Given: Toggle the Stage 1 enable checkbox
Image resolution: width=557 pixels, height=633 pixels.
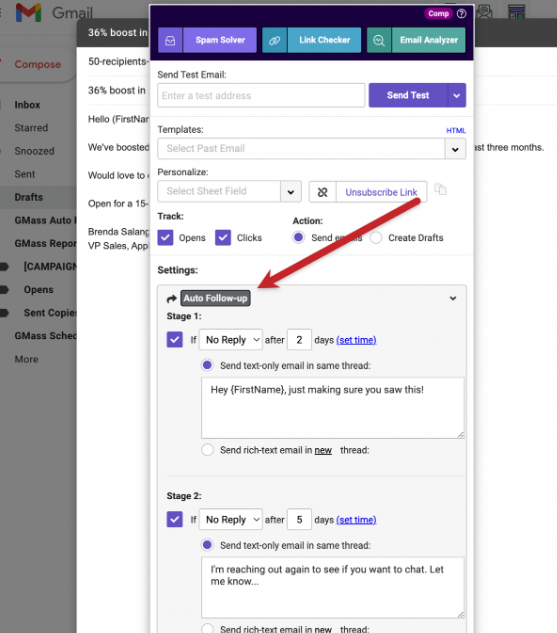Looking at the screenshot, I should [174, 340].
